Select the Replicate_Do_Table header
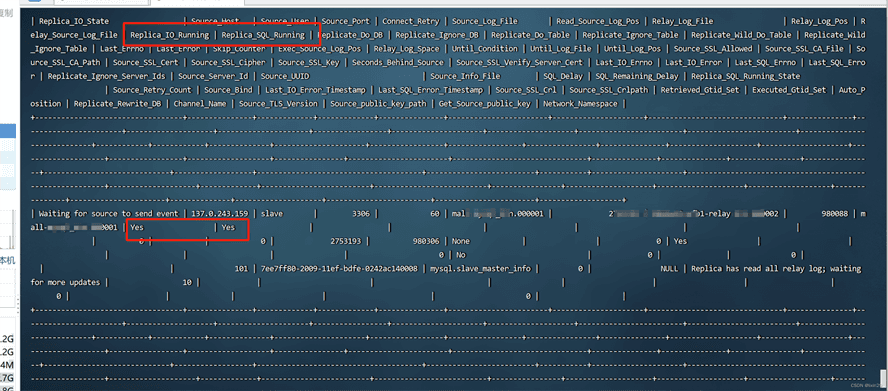 click(530, 35)
